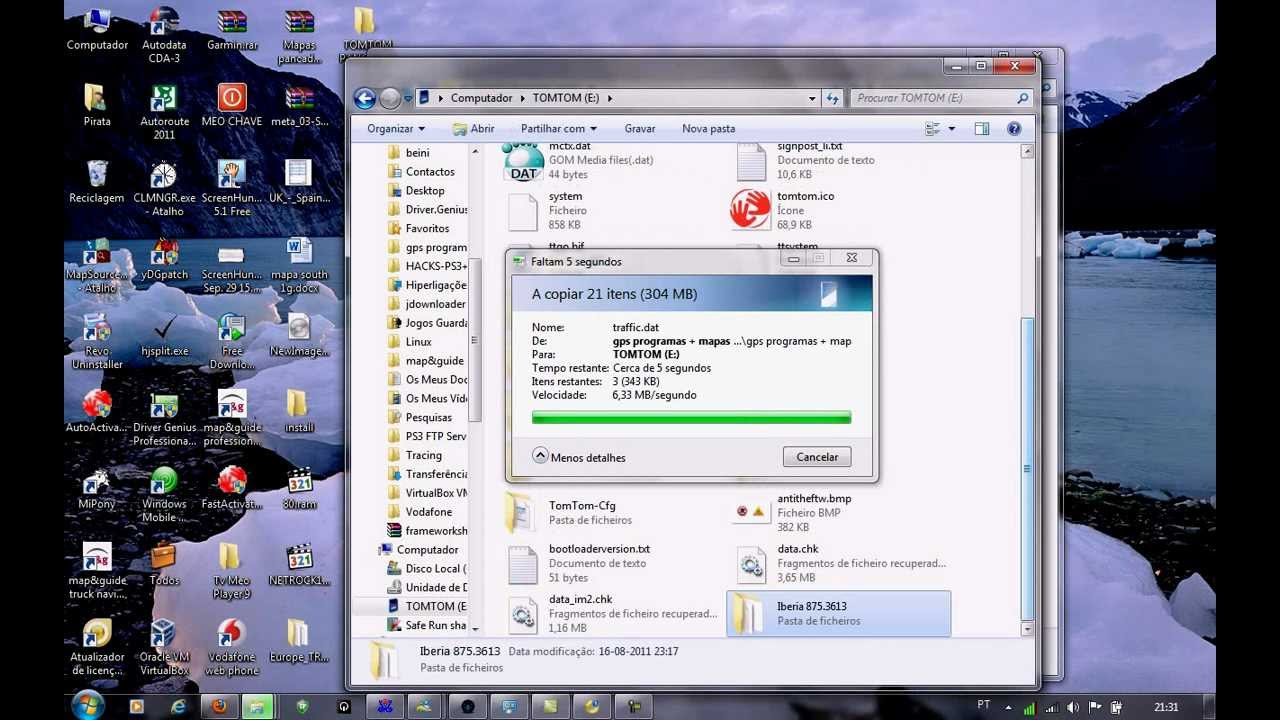Select the mapa south 1g.docx file
The height and width of the screenshot is (720, 1280).
point(299,264)
